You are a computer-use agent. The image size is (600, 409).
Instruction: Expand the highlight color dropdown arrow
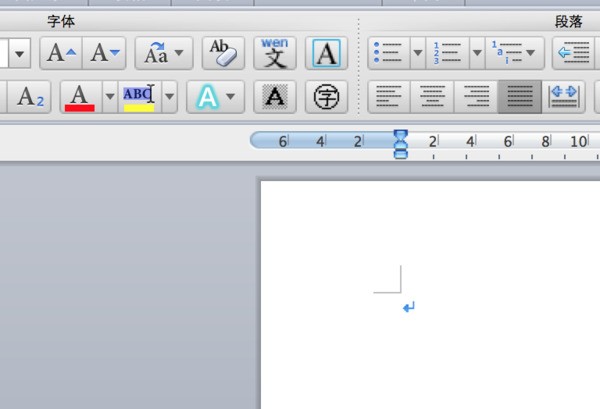[x=169, y=97]
